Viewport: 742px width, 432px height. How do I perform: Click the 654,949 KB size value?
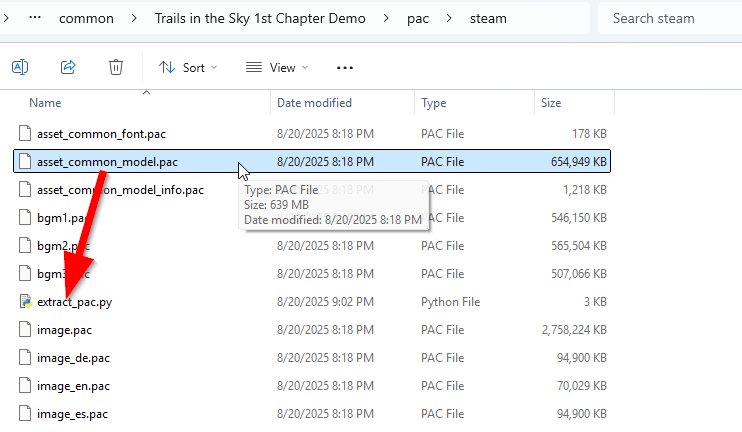click(x=578, y=162)
